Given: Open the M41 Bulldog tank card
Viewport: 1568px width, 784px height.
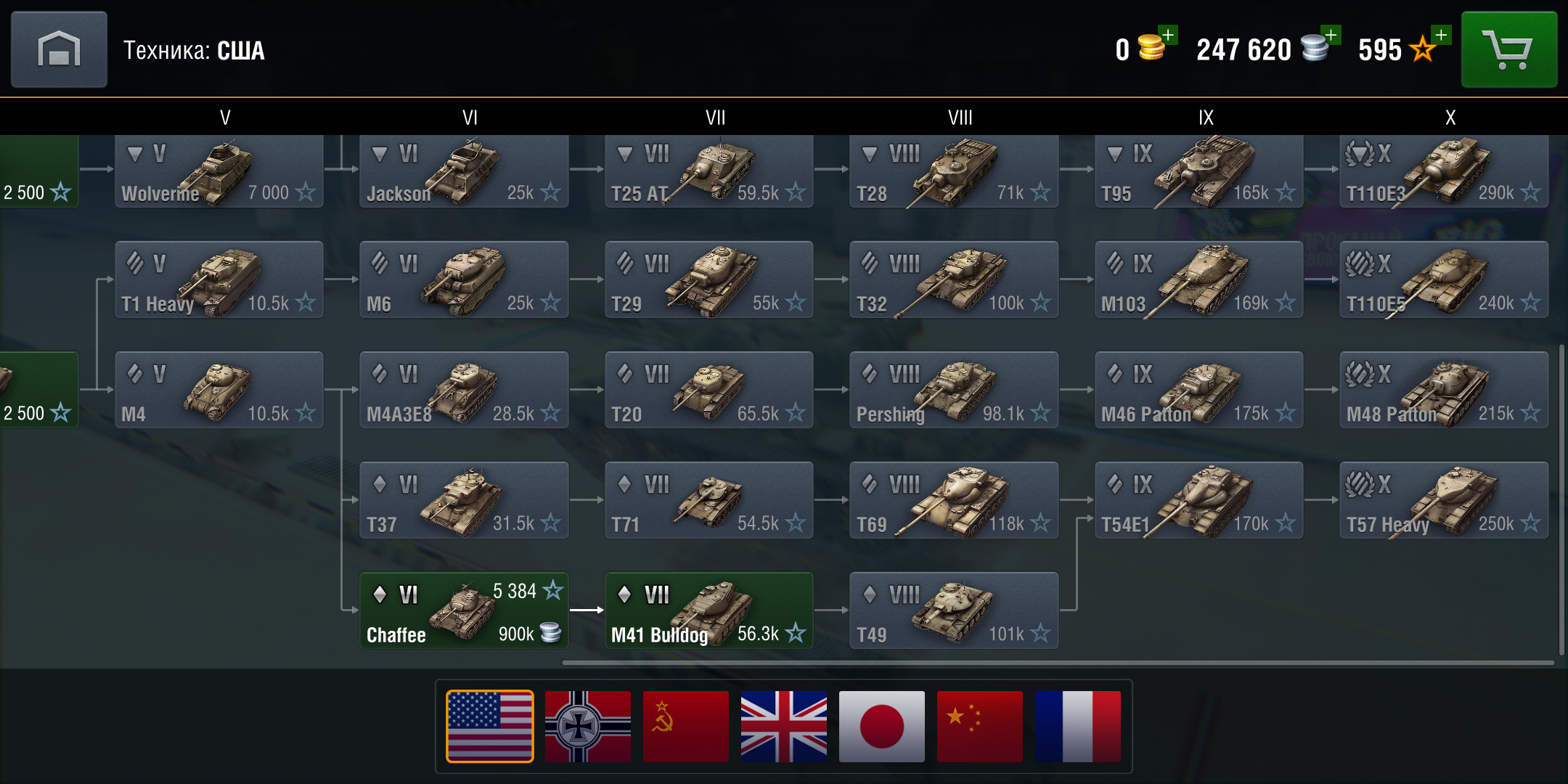Looking at the screenshot, I should click(x=709, y=611).
